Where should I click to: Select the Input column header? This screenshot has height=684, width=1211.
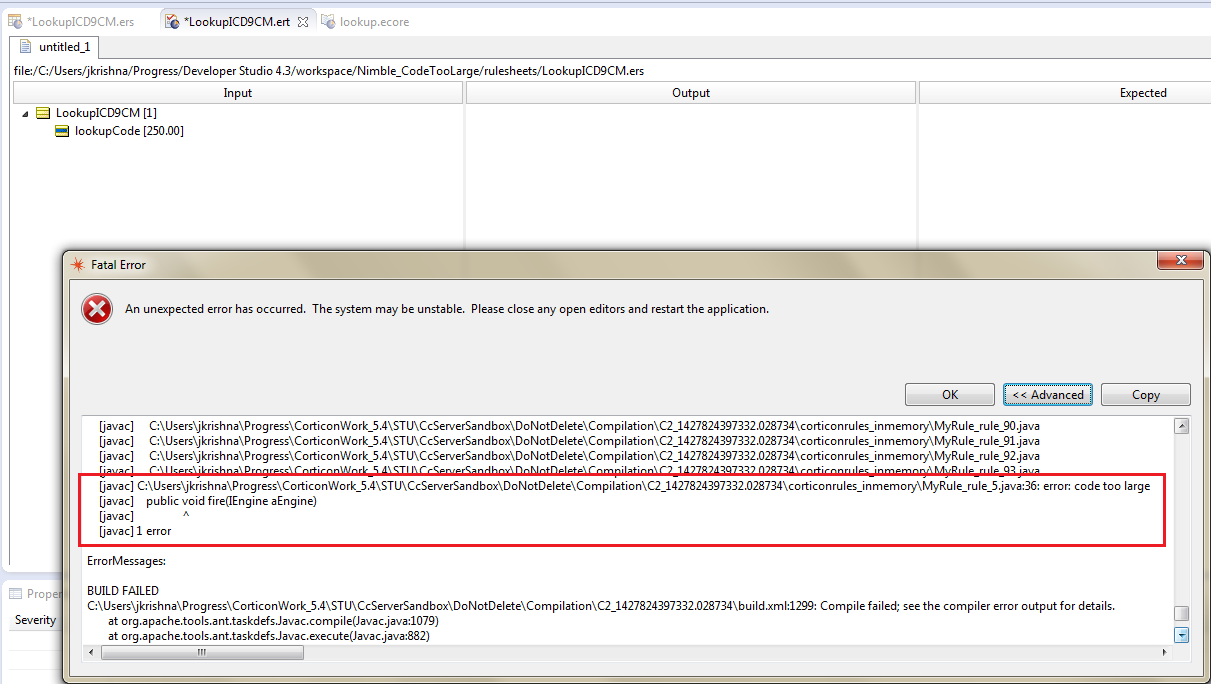pos(237,92)
